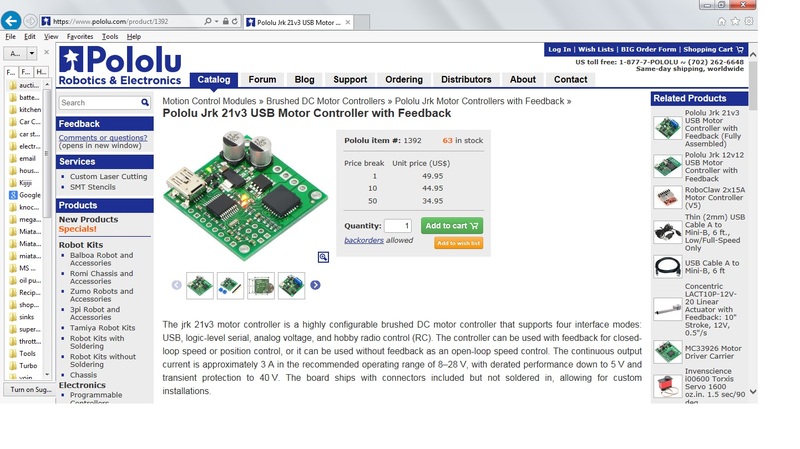Click the zoom magnifier icon on product image
The width and height of the screenshot is (800, 449).
pos(323,257)
